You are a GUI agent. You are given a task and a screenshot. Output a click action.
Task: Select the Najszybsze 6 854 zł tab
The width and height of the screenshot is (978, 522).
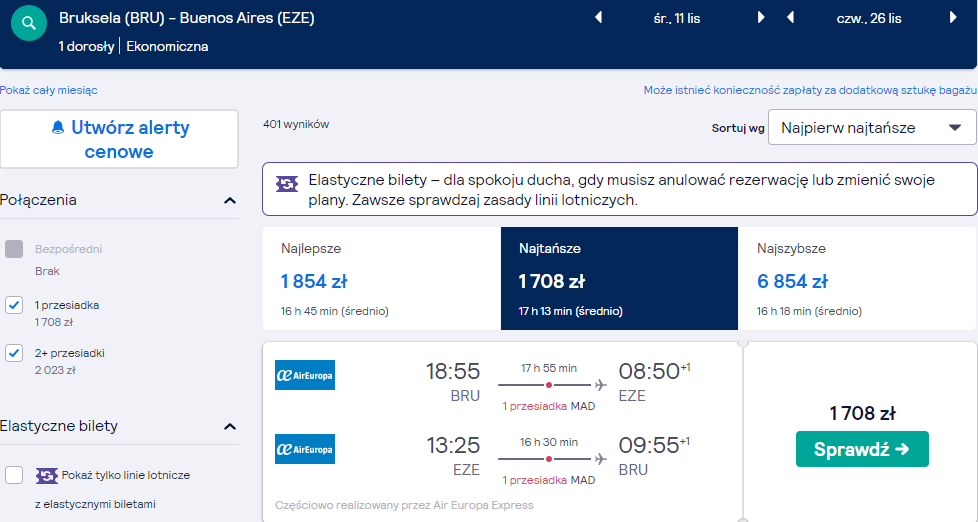(x=858, y=278)
